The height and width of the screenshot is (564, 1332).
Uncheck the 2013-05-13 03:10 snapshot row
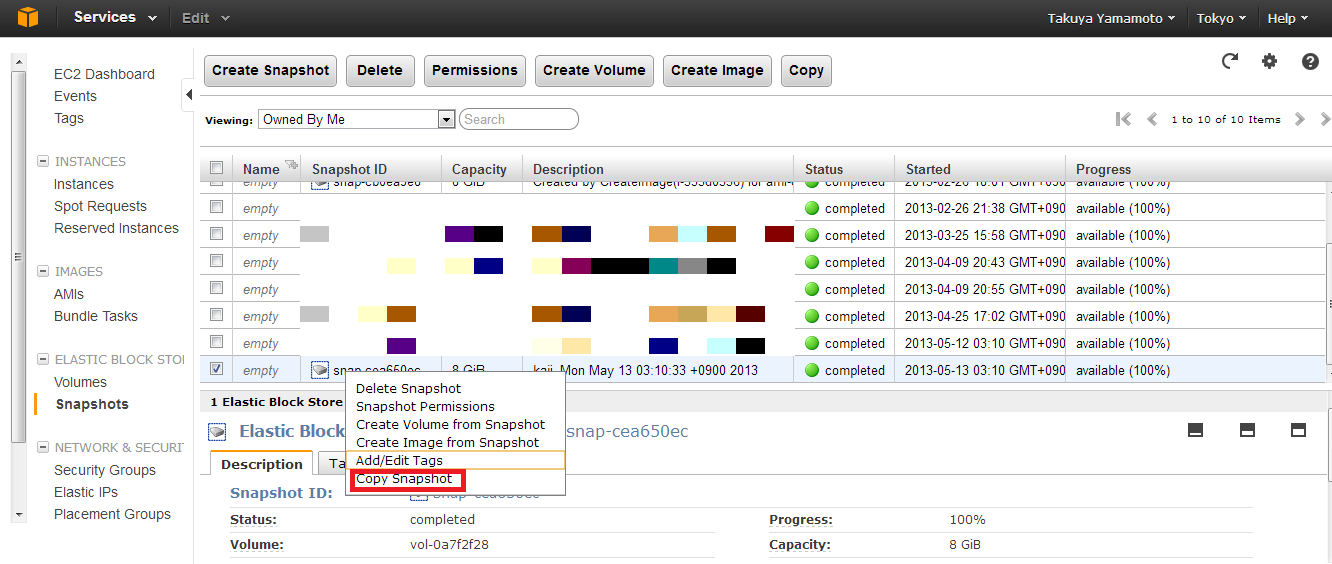pyautogui.click(x=216, y=369)
